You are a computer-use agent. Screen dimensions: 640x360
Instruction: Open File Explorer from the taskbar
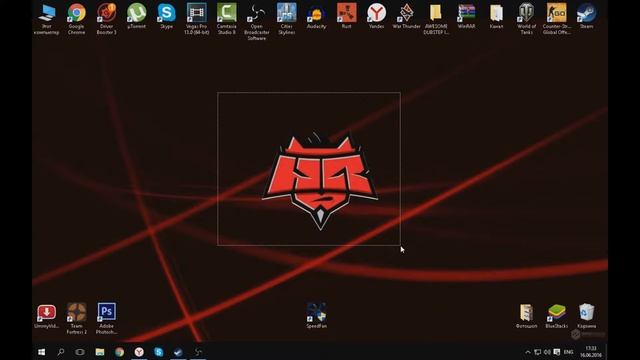[x=100, y=352]
